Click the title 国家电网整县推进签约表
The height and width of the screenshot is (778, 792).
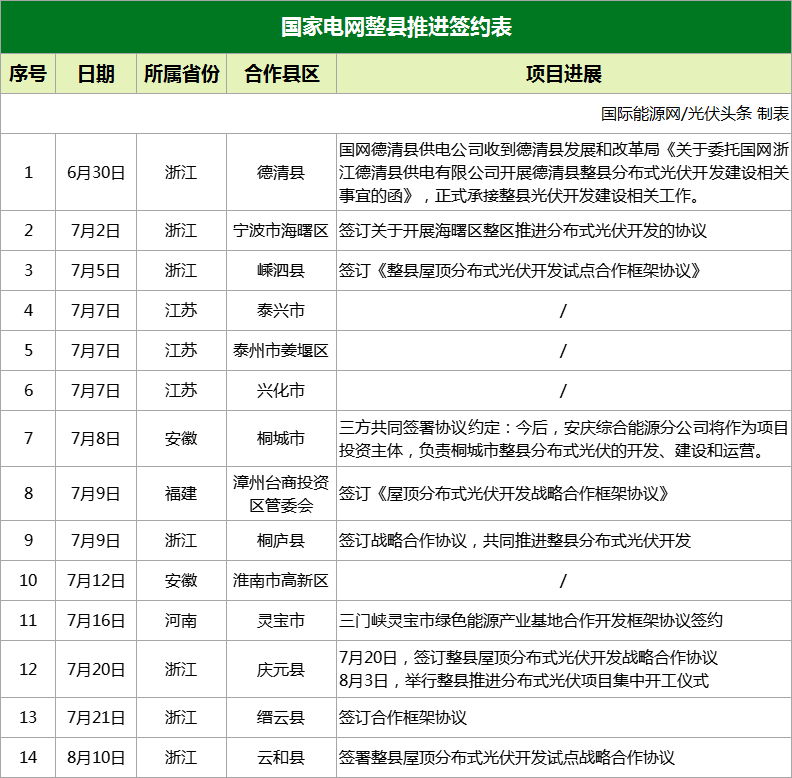click(x=396, y=27)
